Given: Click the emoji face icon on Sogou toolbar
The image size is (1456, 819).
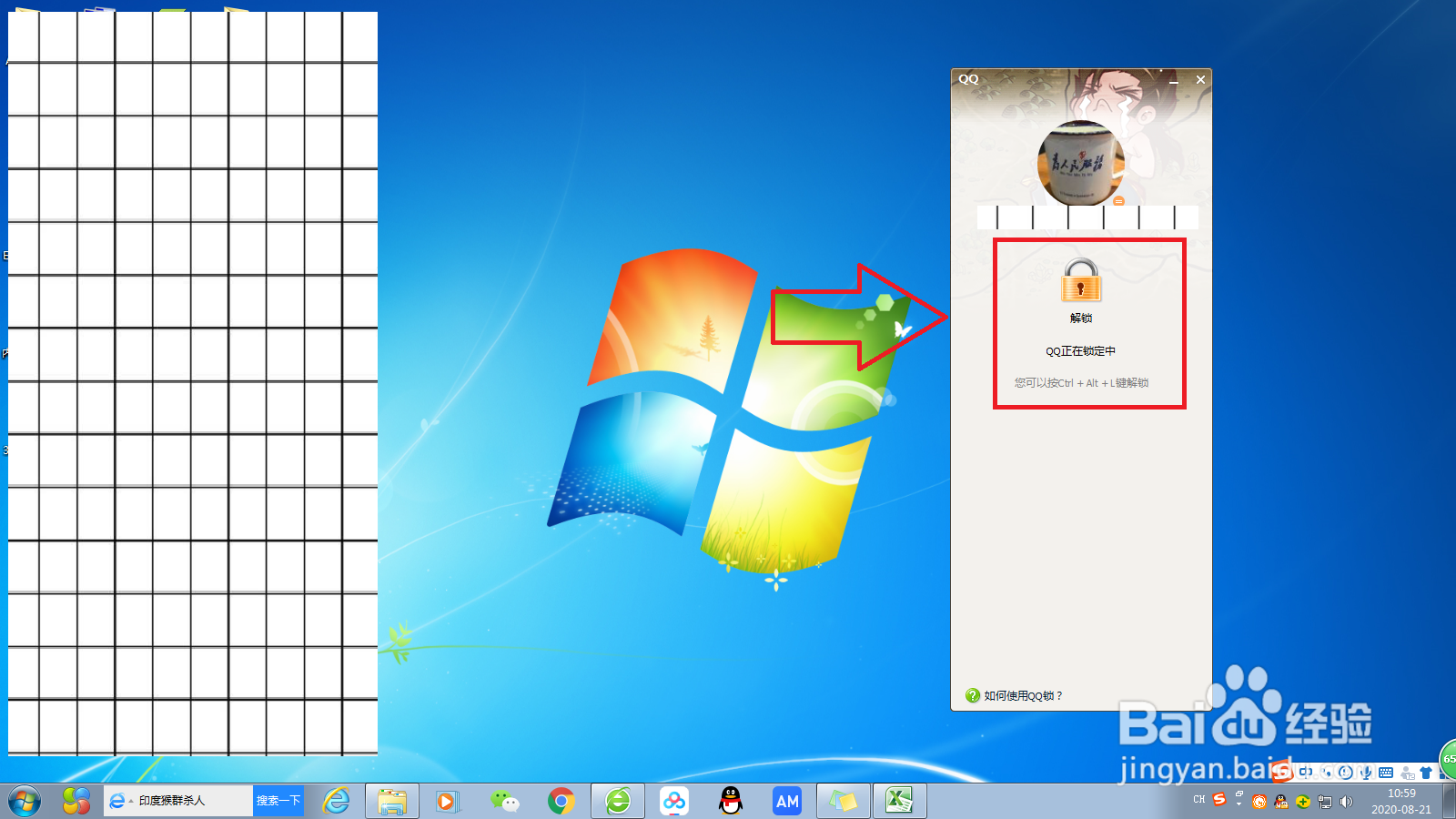Looking at the screenshot, I should (x=1345, y=772).
